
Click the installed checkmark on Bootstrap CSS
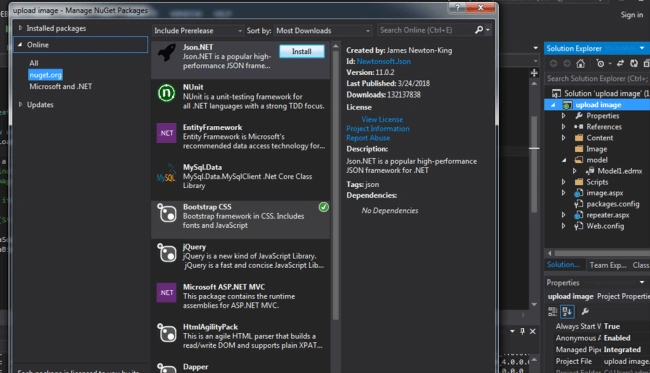pos(324,207)
